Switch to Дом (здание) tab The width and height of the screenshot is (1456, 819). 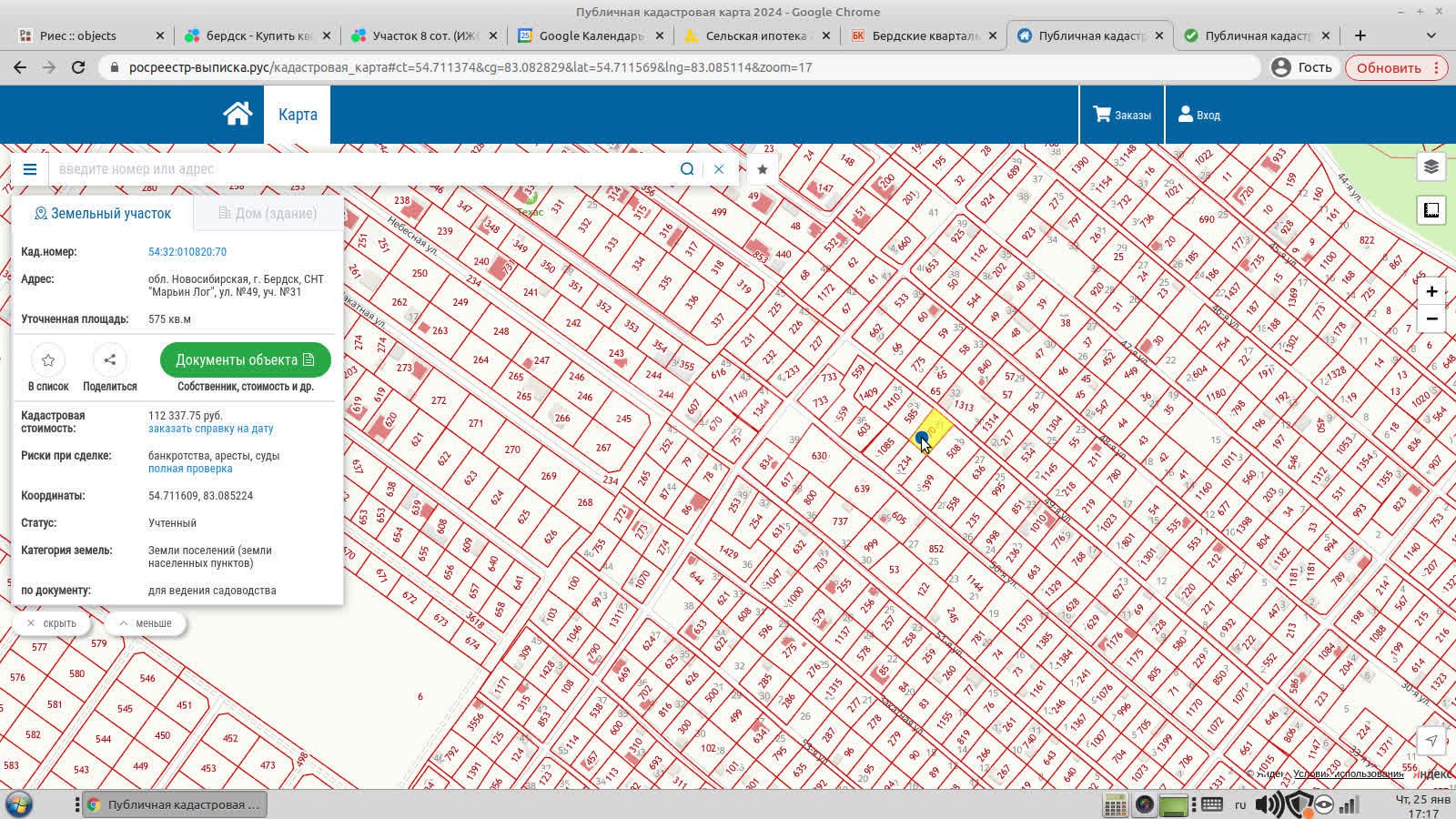(268, 213)
